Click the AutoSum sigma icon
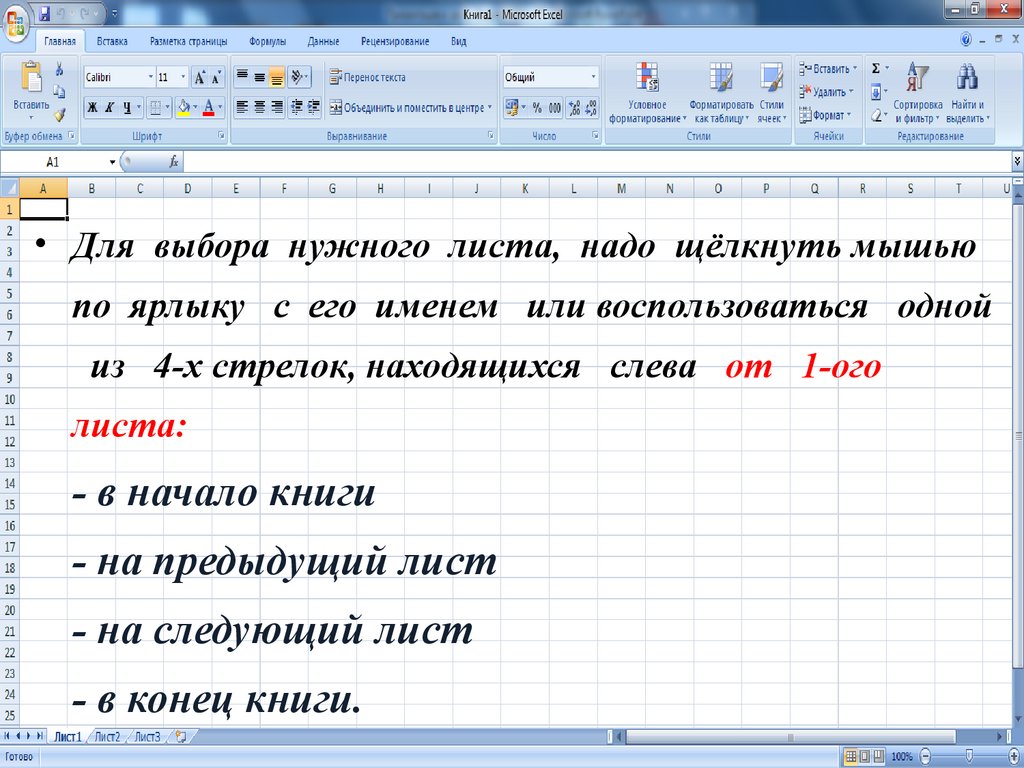 (876, 69)
